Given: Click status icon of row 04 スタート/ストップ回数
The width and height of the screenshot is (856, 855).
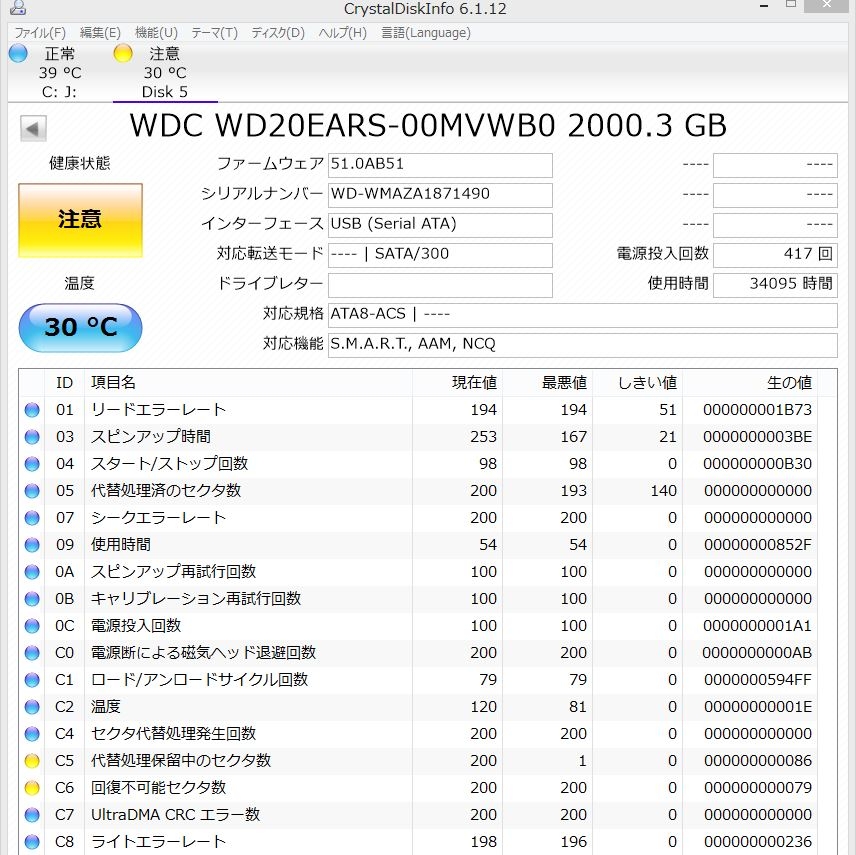Looking at the screenshot, I should 32,464.
